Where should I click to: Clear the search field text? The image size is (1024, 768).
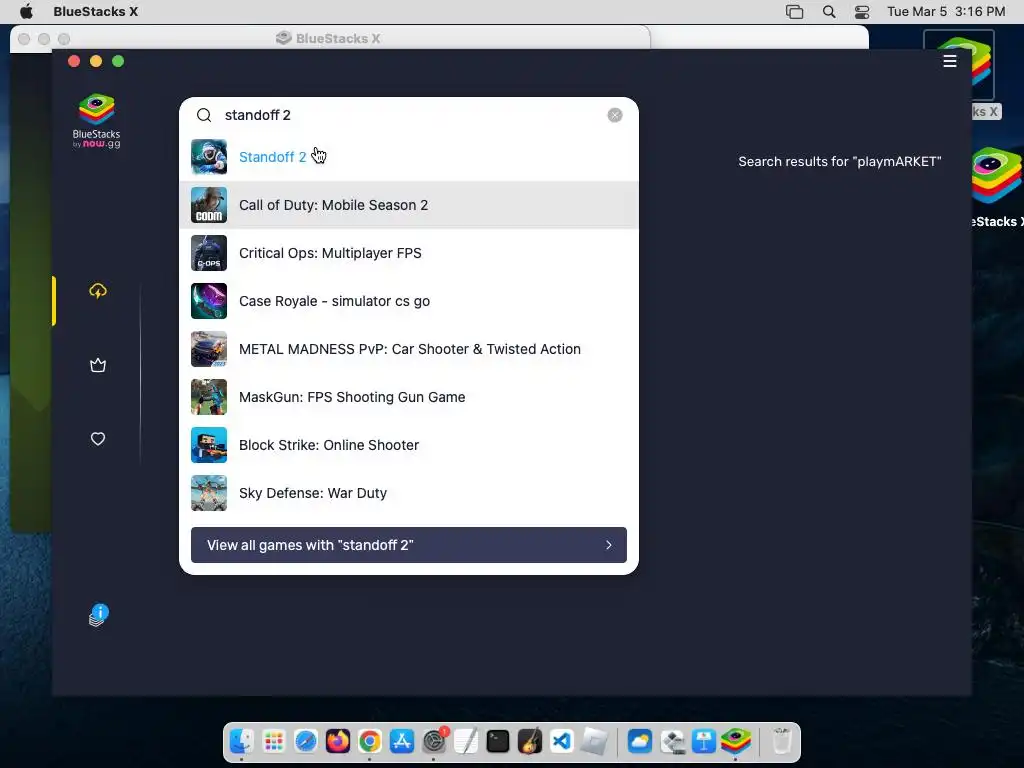[x=615, y=116]
